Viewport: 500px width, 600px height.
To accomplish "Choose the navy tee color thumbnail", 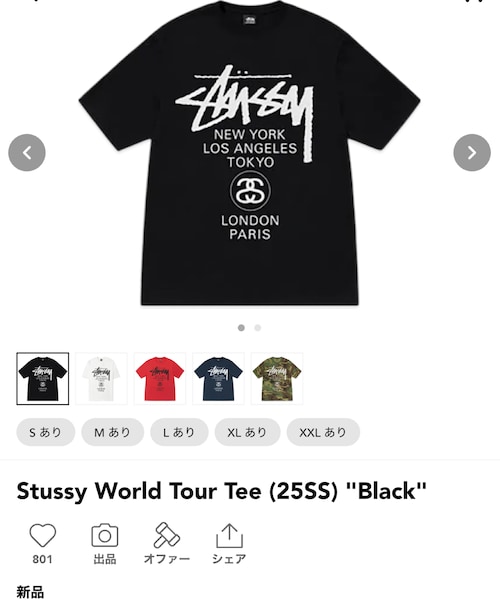I will [x=218, y=379].
